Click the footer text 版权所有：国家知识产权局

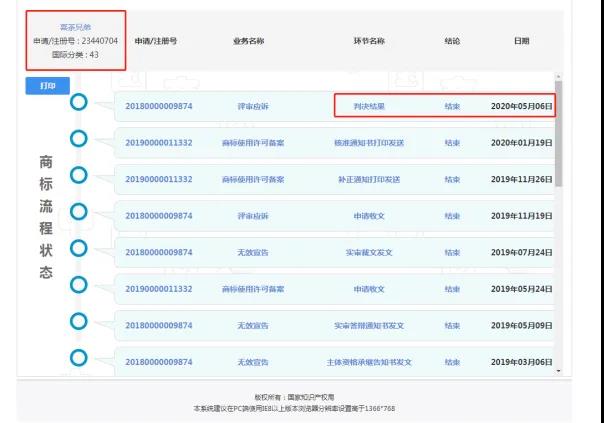[294, 397]
